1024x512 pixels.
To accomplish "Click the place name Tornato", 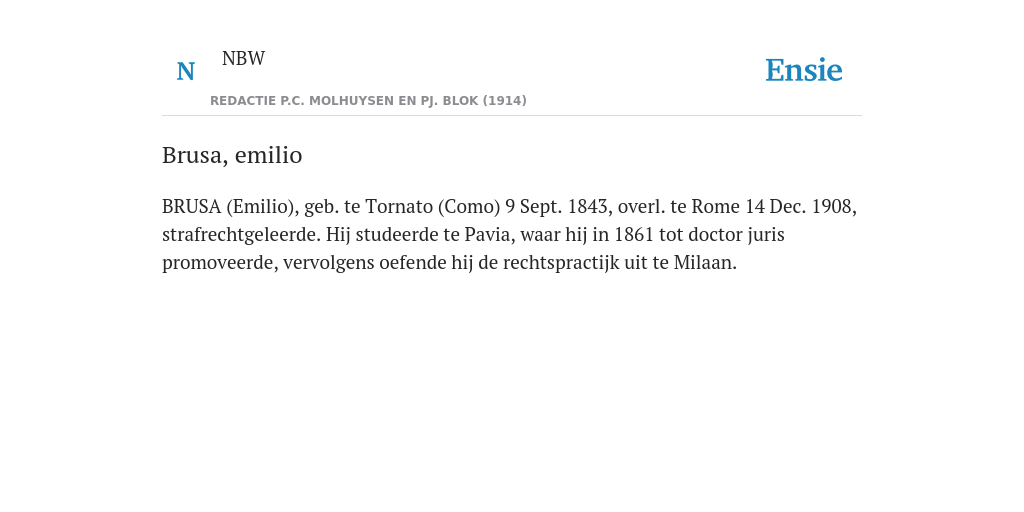I will click(398, 206).
